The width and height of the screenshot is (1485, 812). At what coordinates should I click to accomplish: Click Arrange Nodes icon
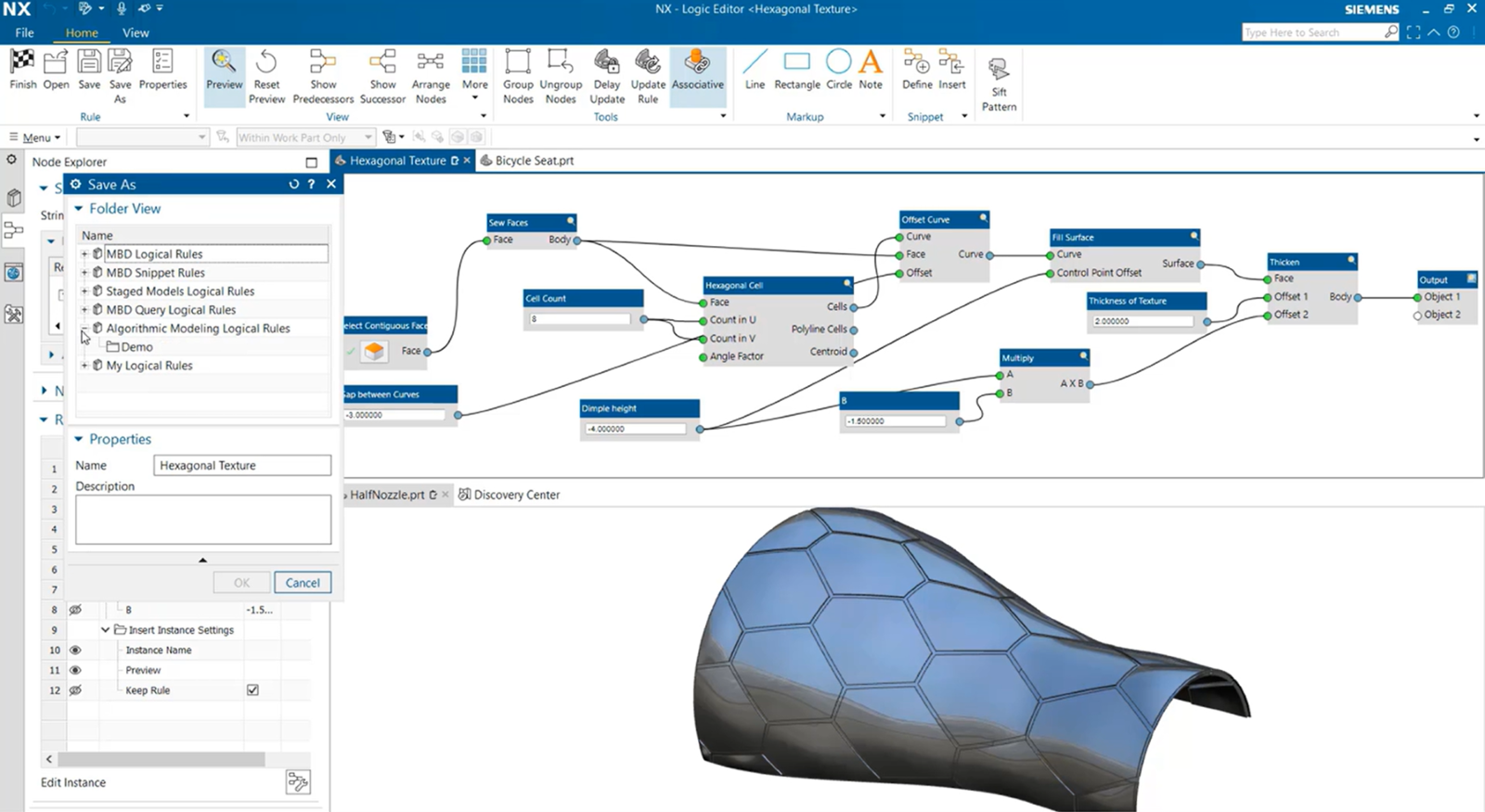(x=431, y=62)
